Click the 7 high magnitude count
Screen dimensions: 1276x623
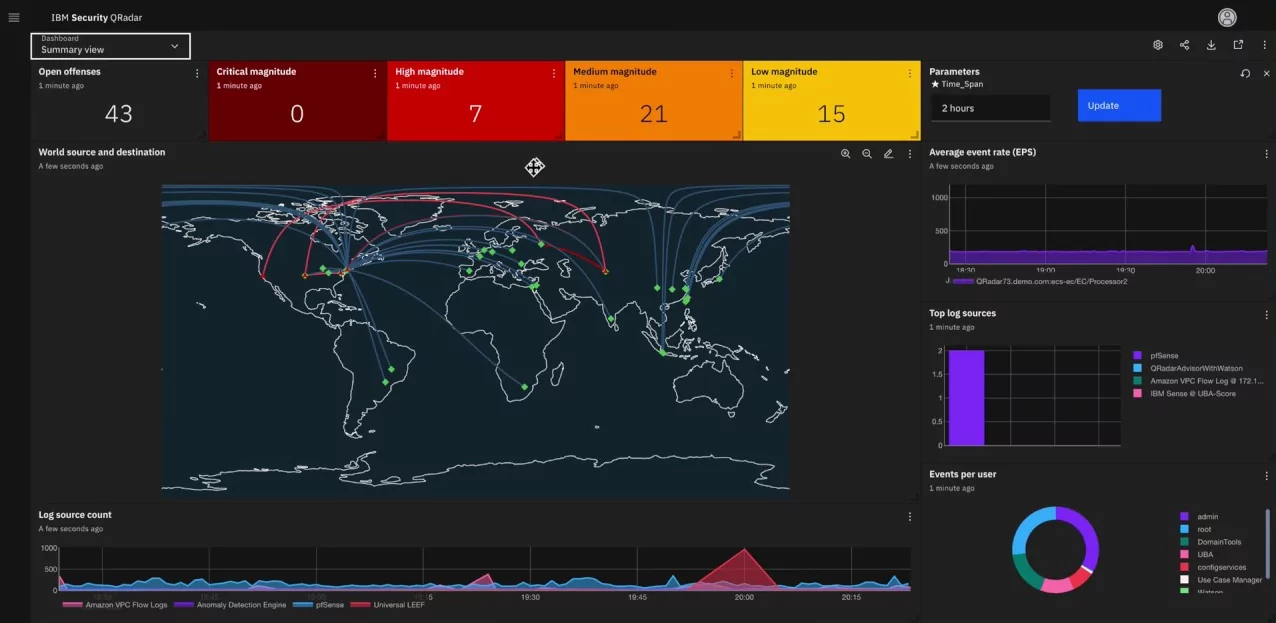tap(476, 114)
